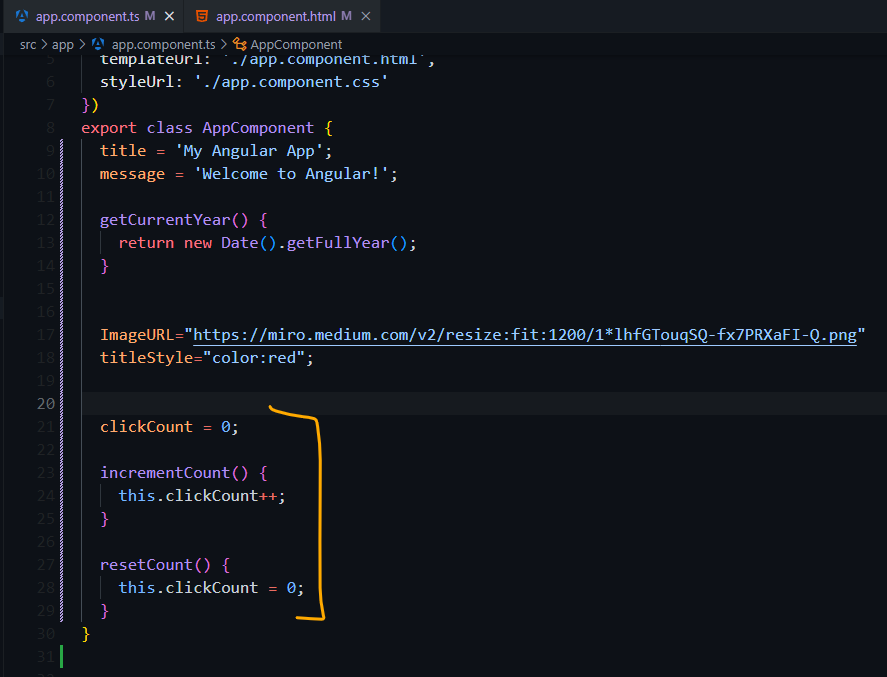Click the Angular file icon in the breadcrumb
This screenshot has height=677, width=887.
pyautogui.click(x=98, y=44)
